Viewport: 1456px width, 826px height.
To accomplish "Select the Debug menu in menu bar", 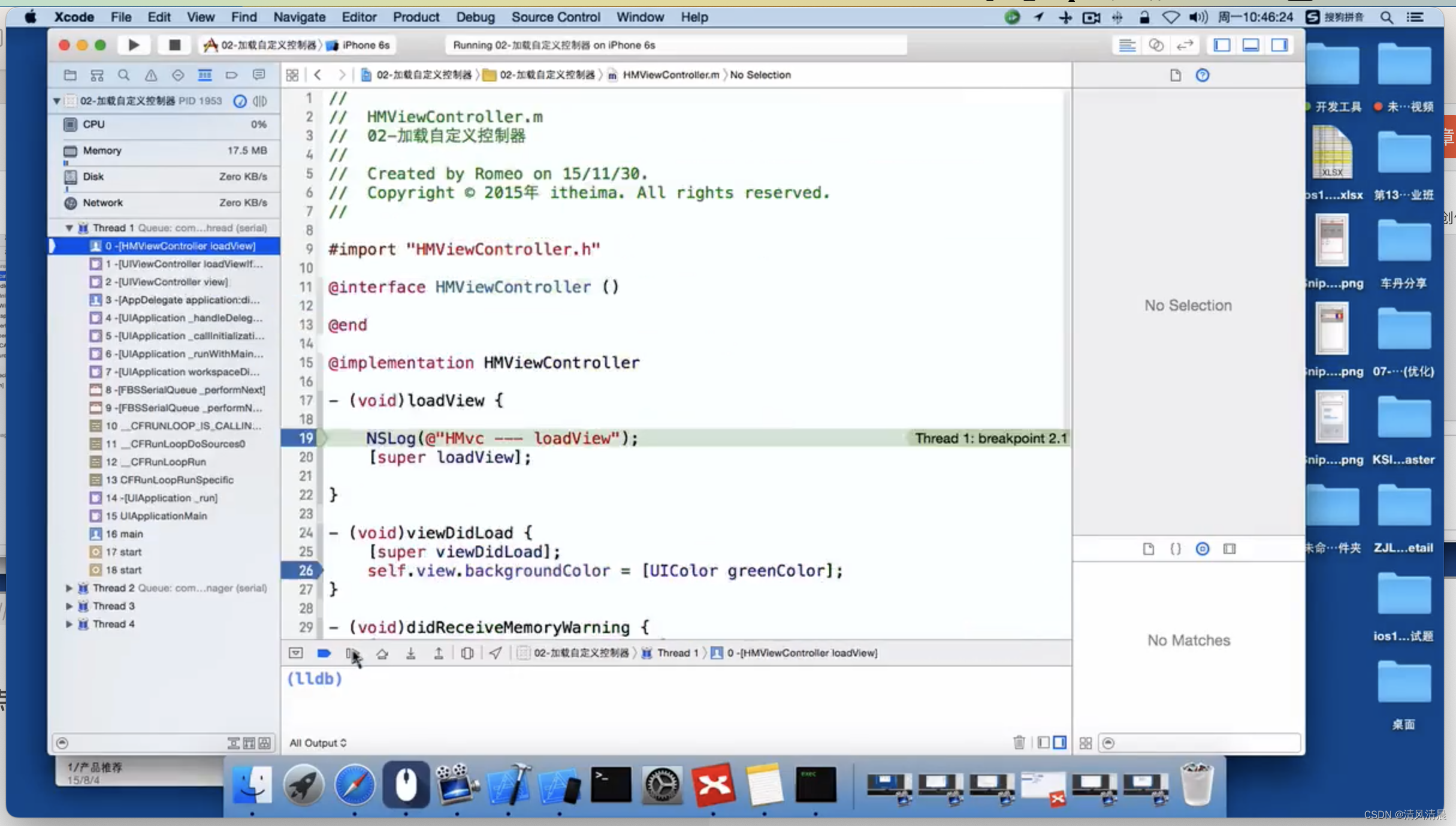I will coord(474,17).
